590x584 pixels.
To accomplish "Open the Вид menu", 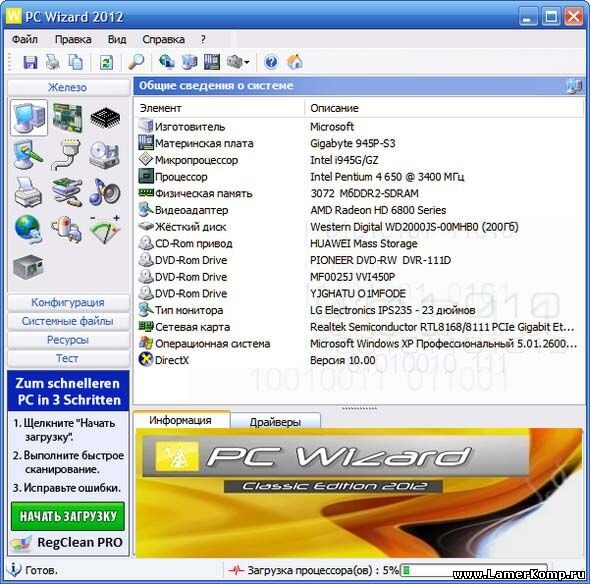I will (117, 39).
